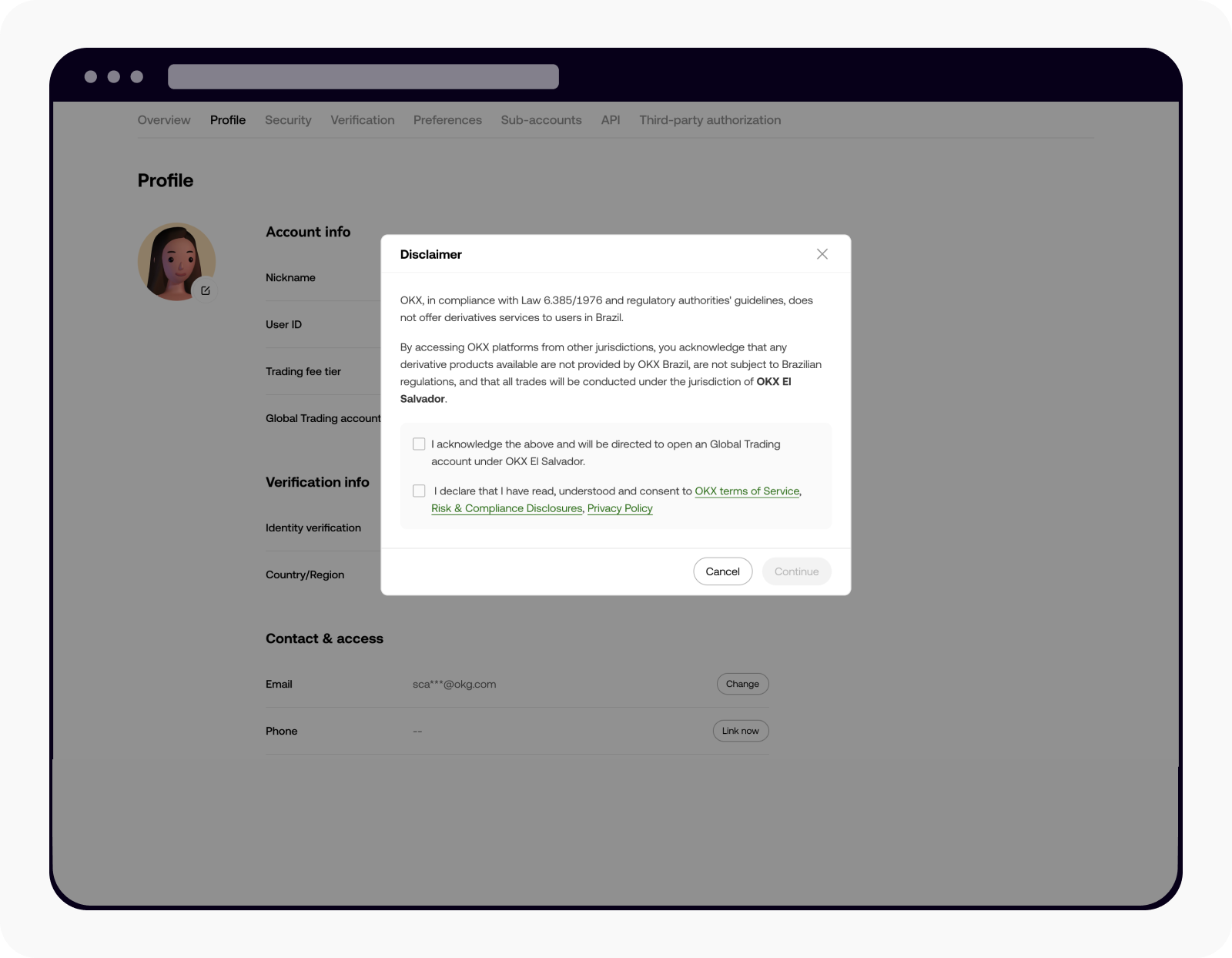Click Link now button for Phone
The image size is (1232, 958).
tap(740, 731)
